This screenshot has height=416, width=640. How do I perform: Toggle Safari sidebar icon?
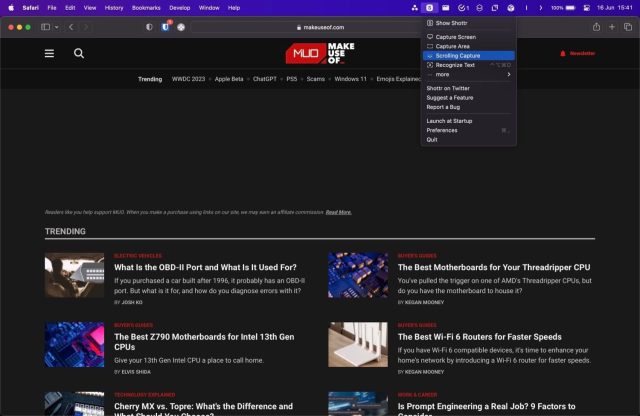pyautogui.click(x=45, y=27)
